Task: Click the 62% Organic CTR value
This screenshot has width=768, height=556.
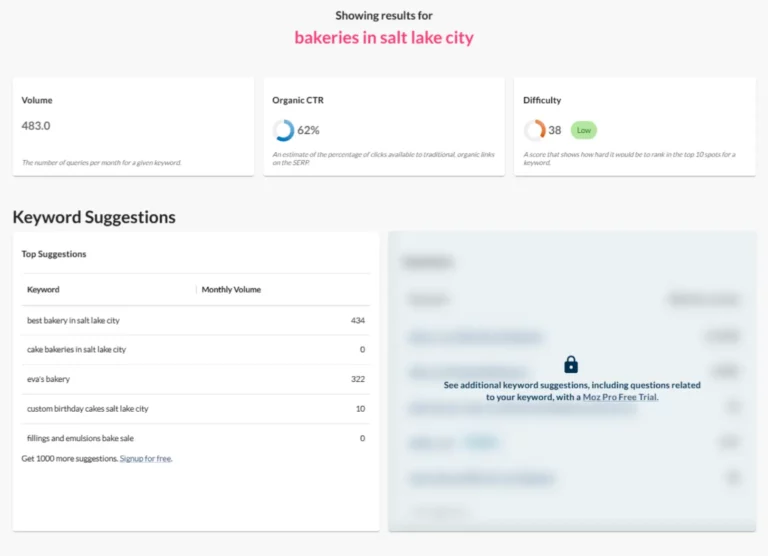Action: (x=308, y=130)
